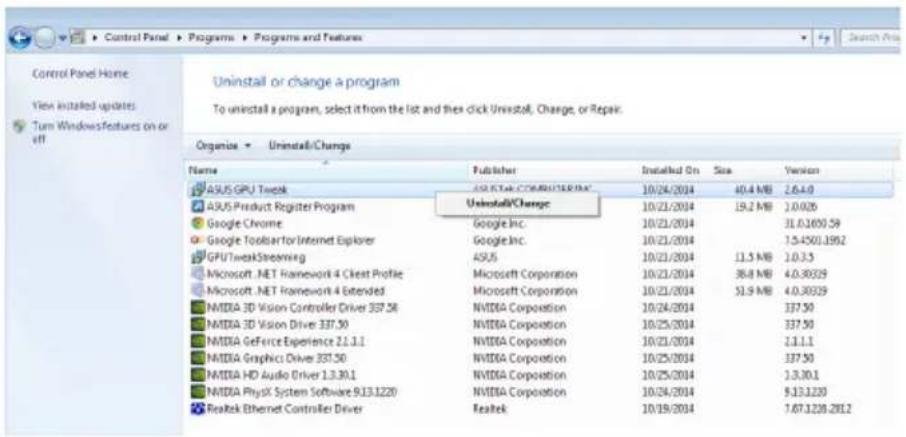Click Google Inc. publisher in Google Chrome row
Viewport: 906px width, 437px height.
click(499, 223)
